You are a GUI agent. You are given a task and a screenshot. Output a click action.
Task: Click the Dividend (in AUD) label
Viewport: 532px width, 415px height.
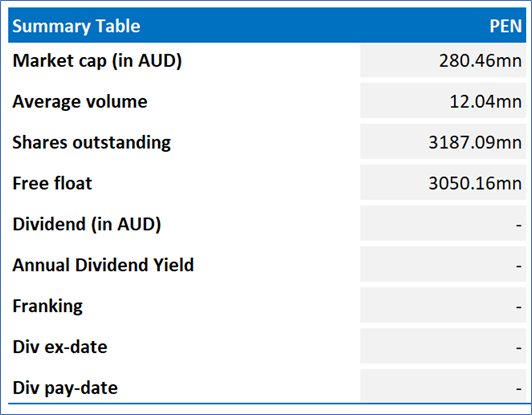coord(87,224)
